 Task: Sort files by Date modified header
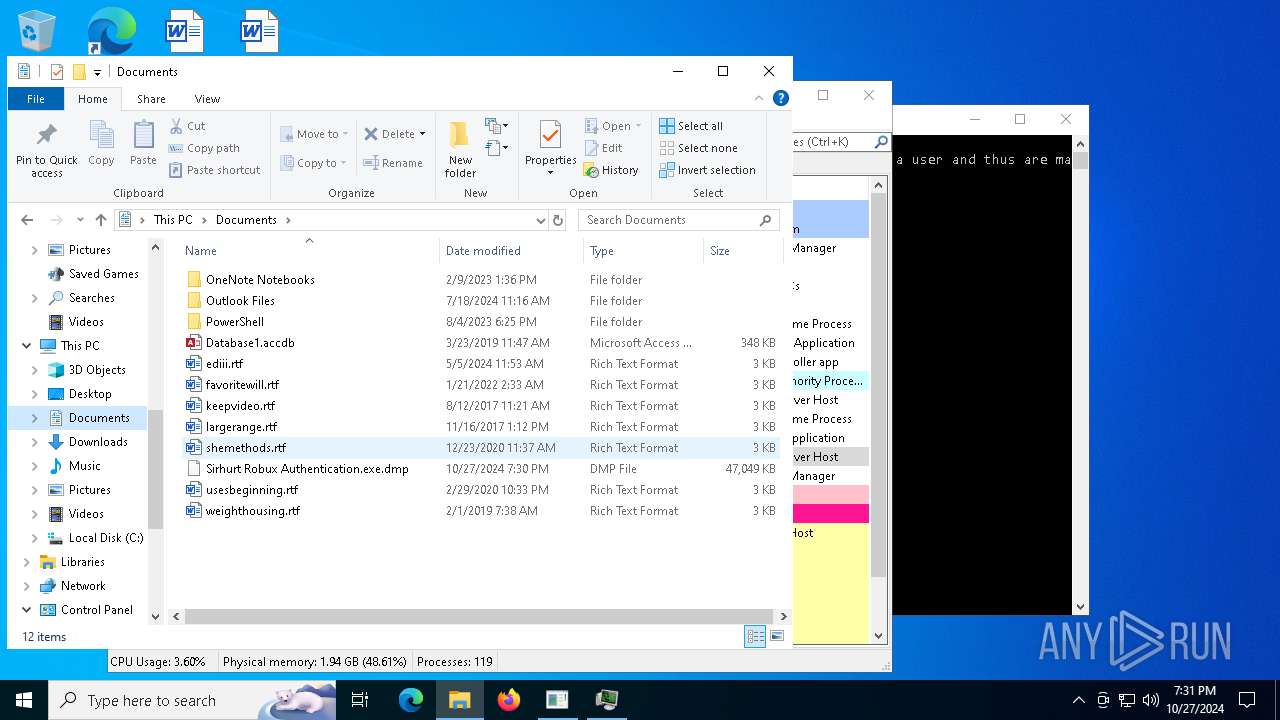tap(511, 251)
